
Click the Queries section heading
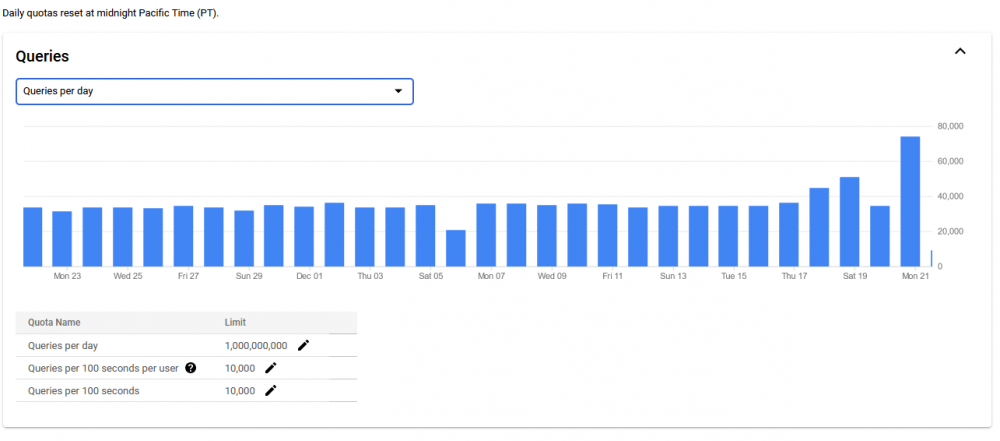[x=42, y=56]
